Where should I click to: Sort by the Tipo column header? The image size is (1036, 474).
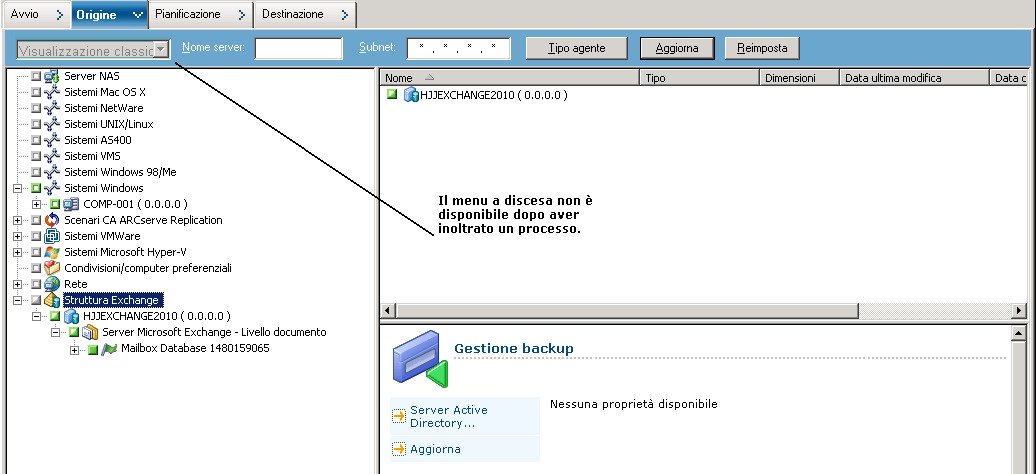(x=700, y=78)
